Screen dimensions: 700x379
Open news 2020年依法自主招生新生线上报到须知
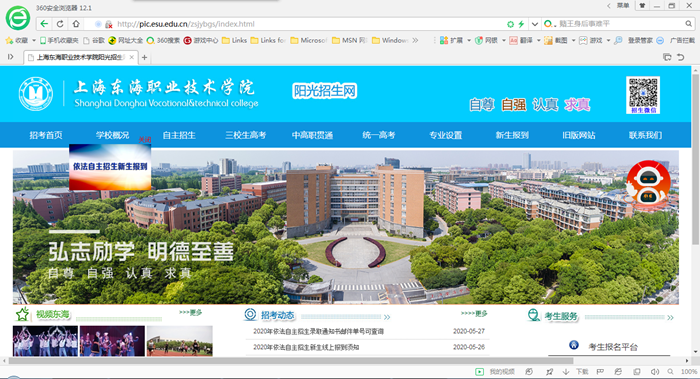click(306, 347)
